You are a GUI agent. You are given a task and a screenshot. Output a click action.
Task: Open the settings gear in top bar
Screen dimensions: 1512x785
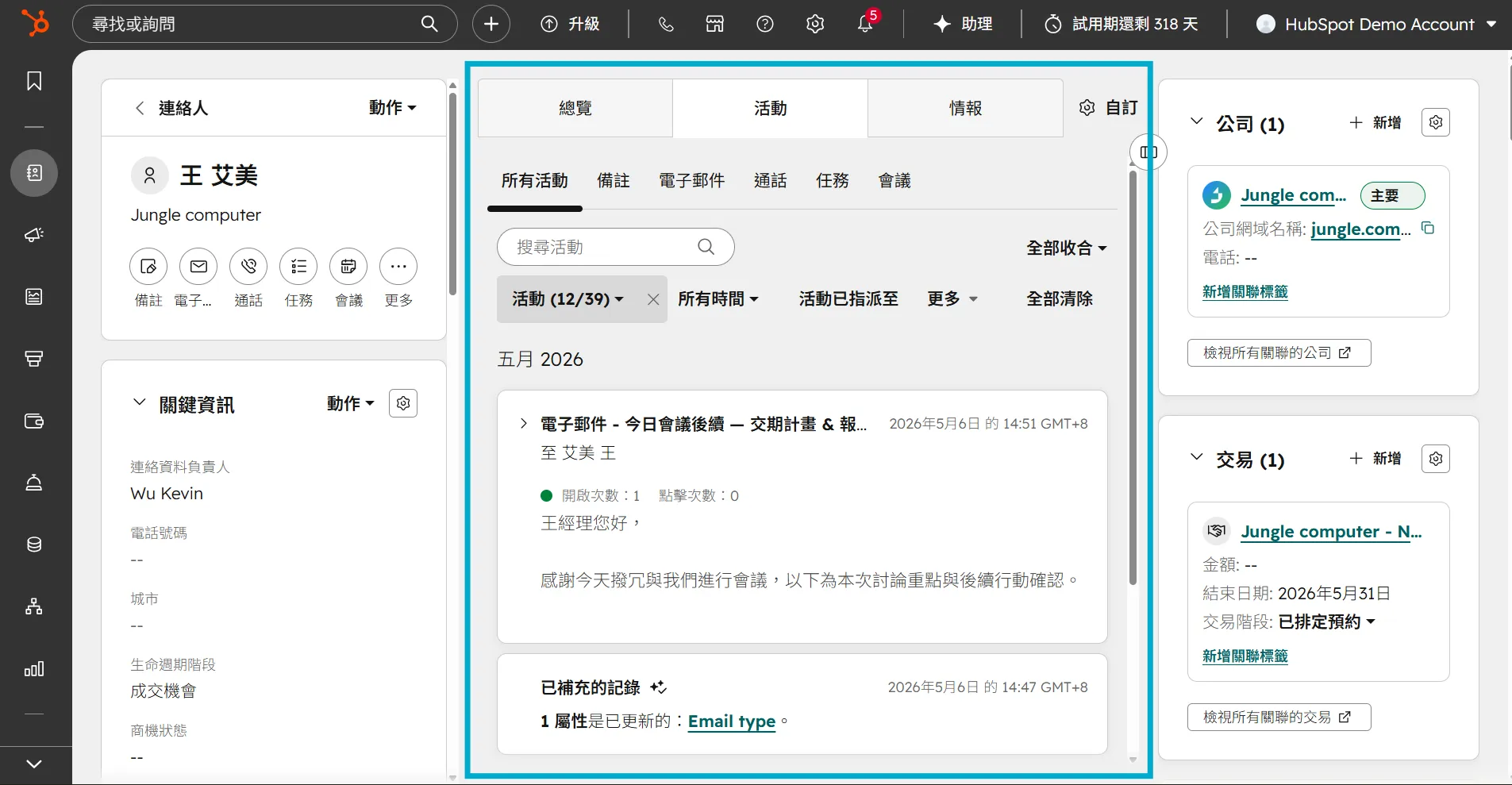pyautogui.click(x=815, y=24)
